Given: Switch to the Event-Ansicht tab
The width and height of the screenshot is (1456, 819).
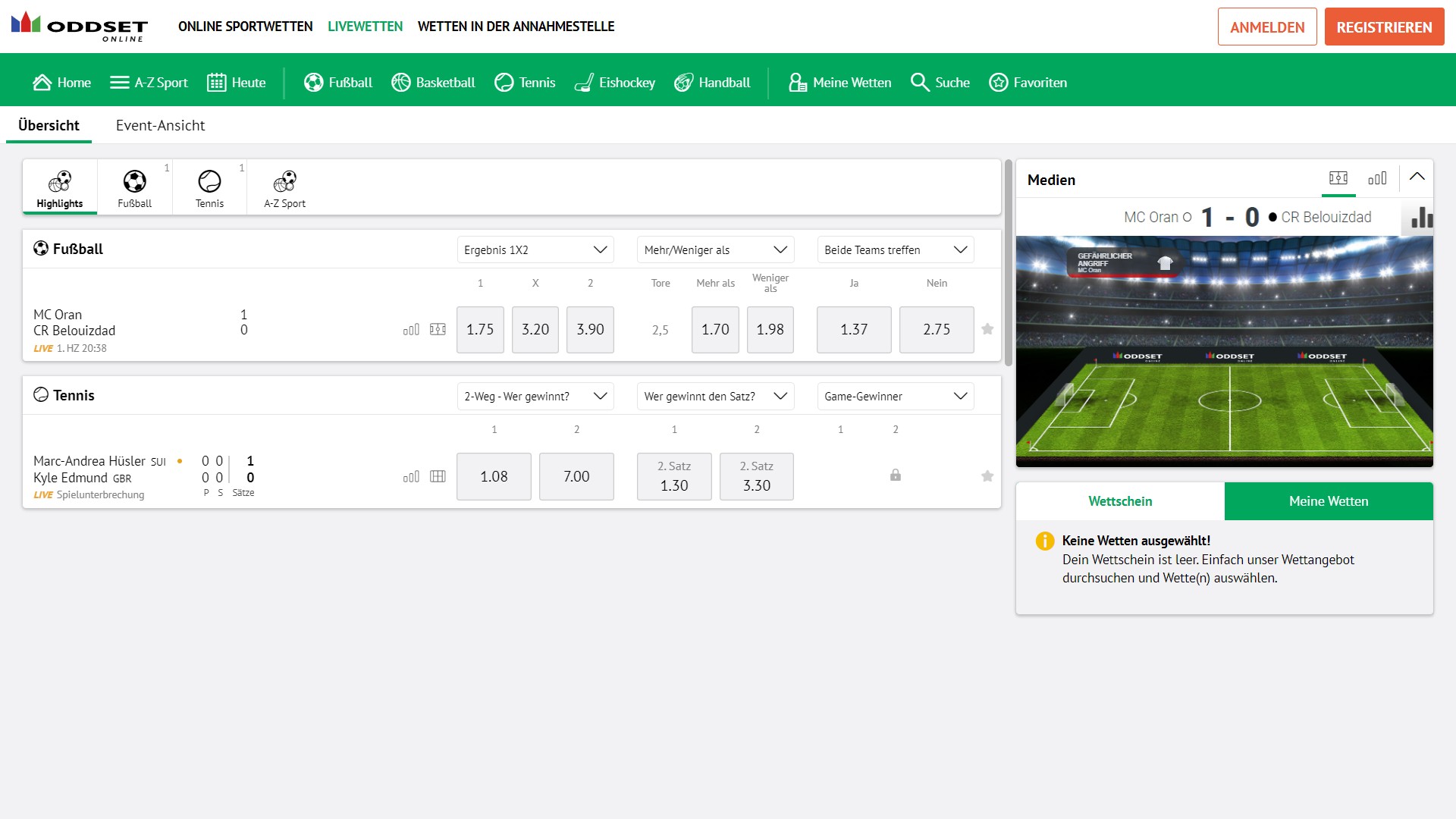Looking at the screenshot, I should (161, 125).
